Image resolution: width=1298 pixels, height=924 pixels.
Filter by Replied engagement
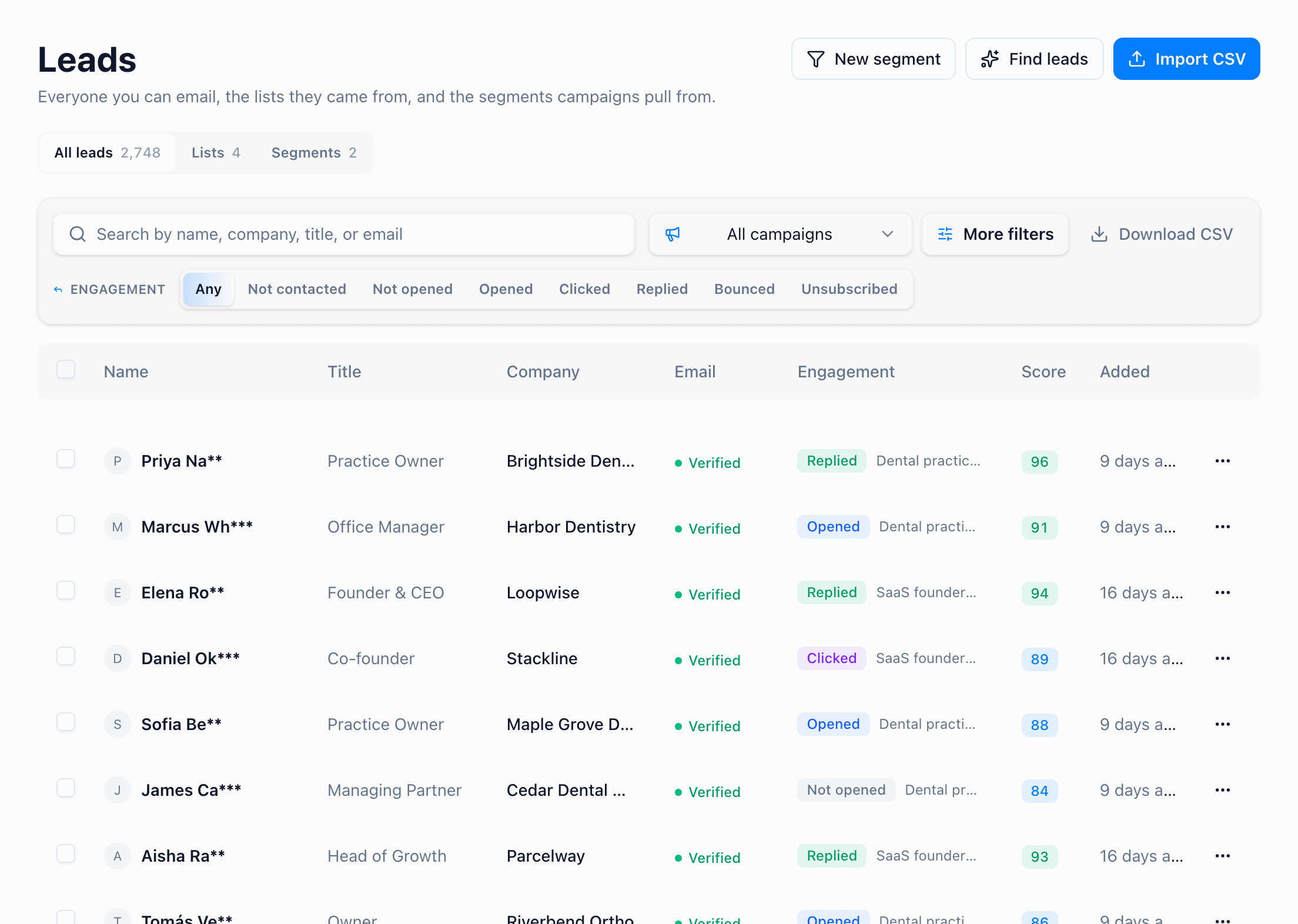pos(663,289)
